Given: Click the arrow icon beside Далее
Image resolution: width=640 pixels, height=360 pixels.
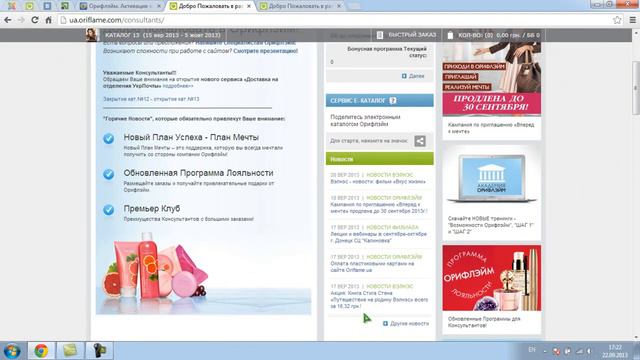Looking at the screenshot, I should click(404, 76).
